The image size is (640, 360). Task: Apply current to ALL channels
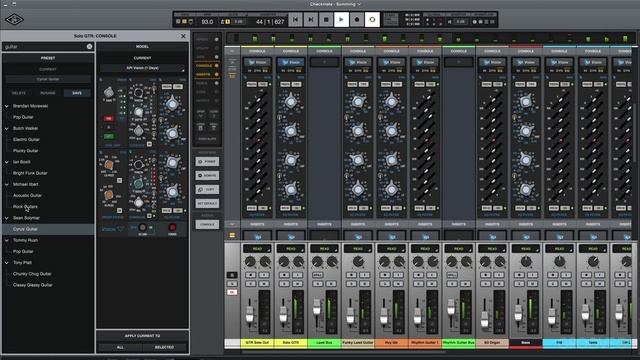pyautogui.click(x=120, y=347)
